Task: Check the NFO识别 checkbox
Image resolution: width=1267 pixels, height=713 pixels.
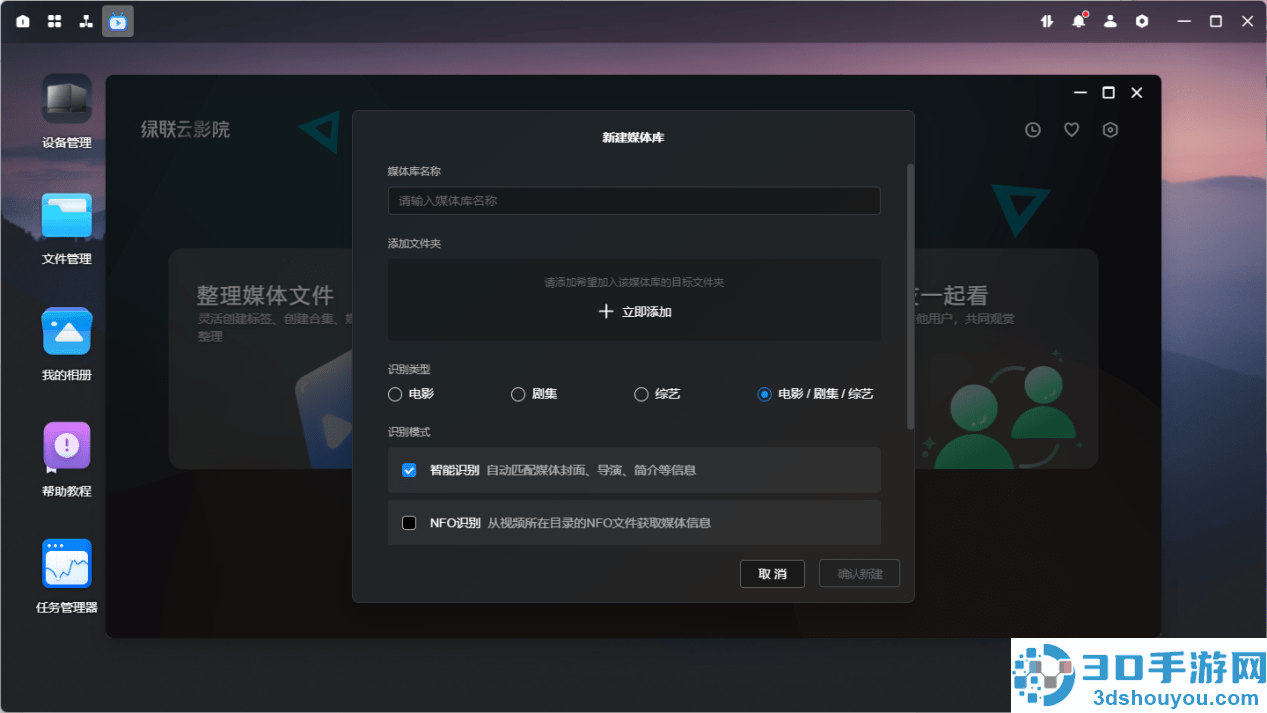Action: 409,523
